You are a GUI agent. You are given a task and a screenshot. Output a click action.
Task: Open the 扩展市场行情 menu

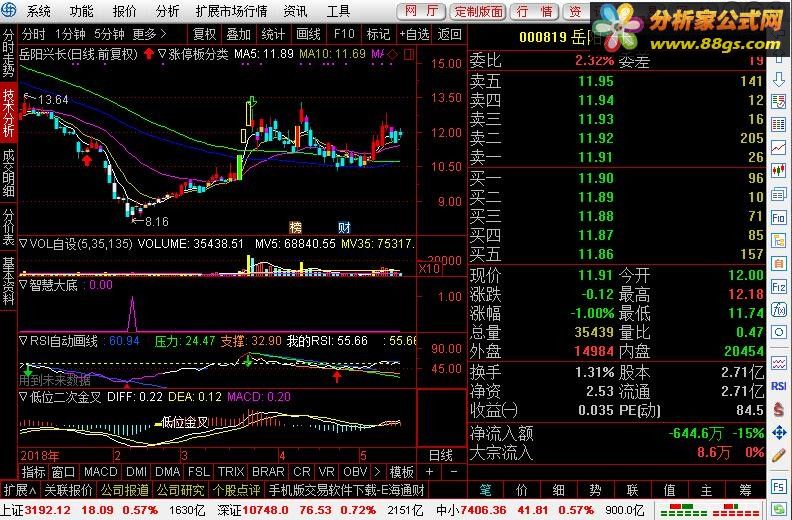coord(231,11)
